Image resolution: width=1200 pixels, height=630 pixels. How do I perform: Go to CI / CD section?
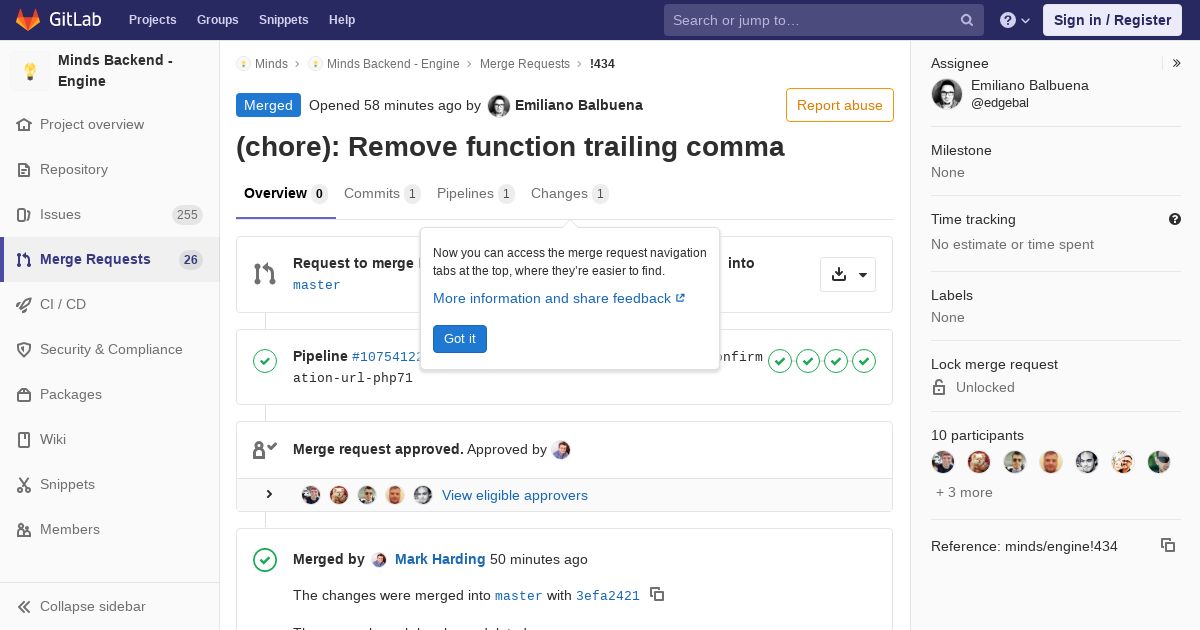point(63,304)
